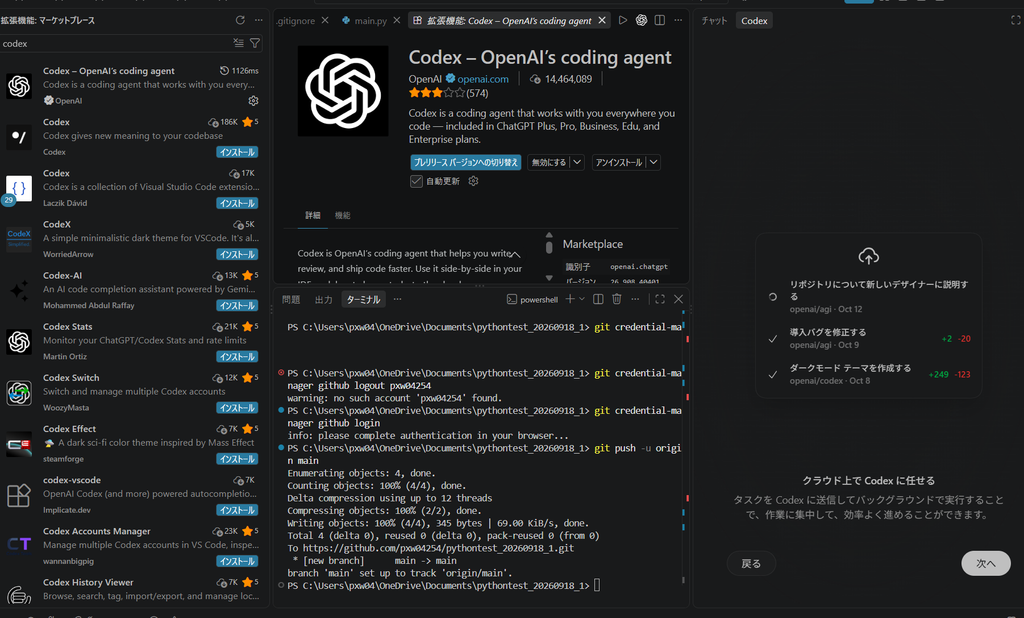This screenshot has width=1024, height=618.
Task: Open the Codex History Viewer entry
Action: point(134,591)
